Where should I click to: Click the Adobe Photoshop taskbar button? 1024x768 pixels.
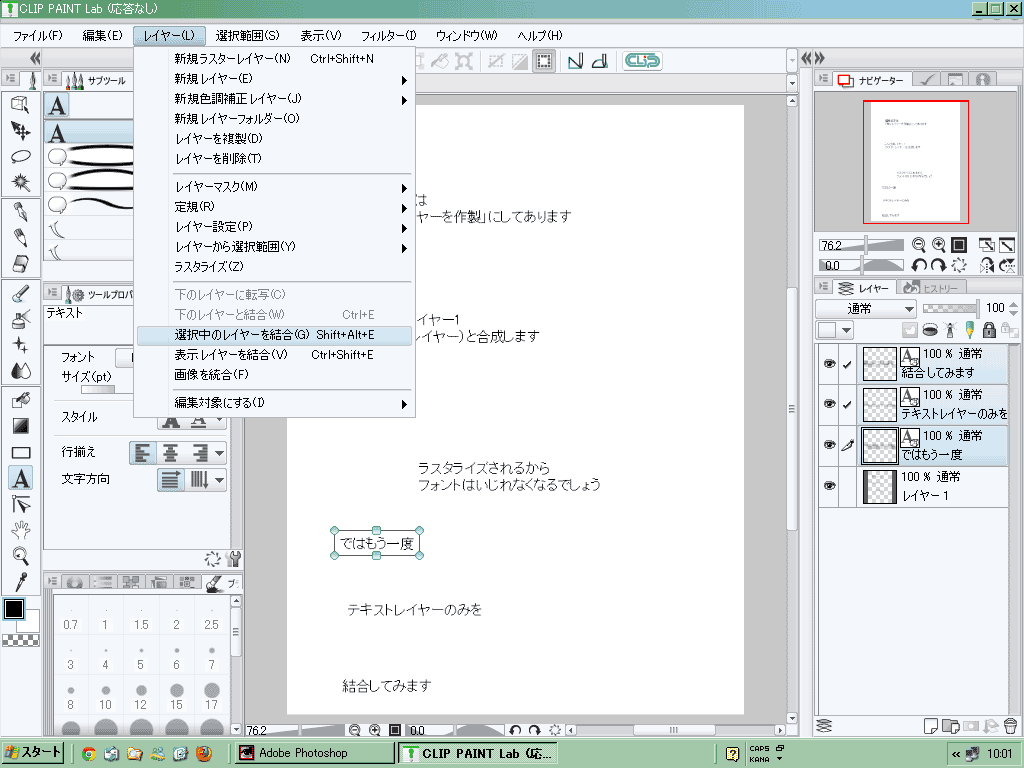click(x=302, y=753)
